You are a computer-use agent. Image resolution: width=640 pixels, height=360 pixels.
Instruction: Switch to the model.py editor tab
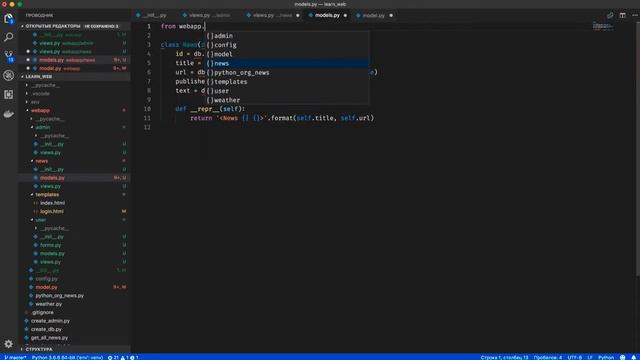tap(374, 16)
